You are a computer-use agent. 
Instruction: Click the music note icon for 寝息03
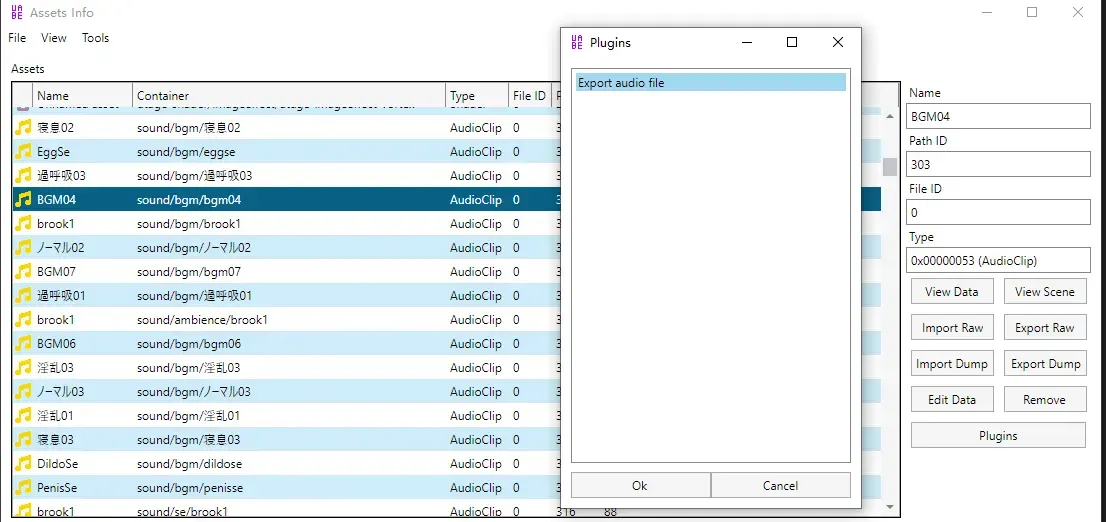24,439
